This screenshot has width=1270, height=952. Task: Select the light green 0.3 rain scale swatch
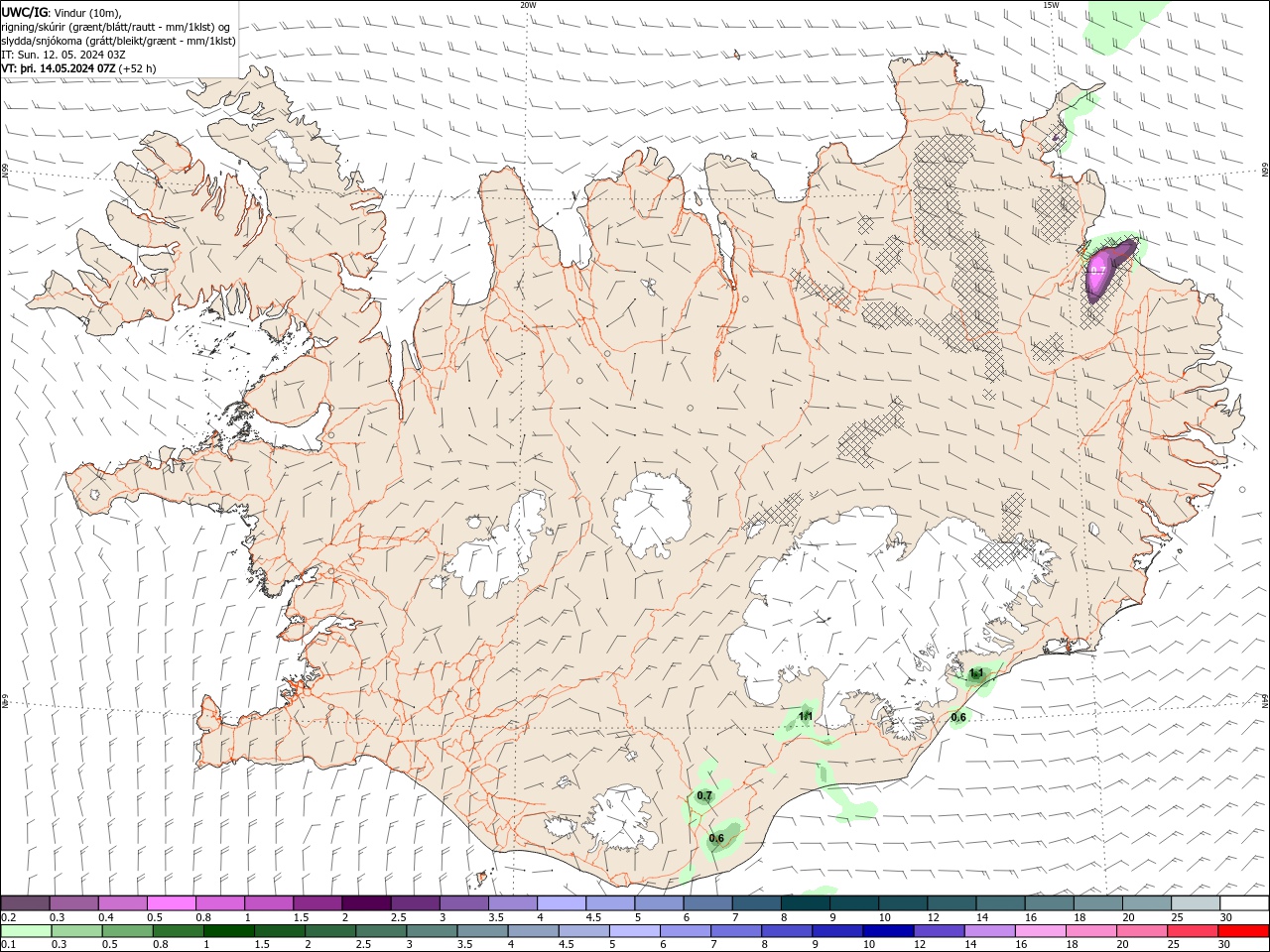(x=76, y=931)
